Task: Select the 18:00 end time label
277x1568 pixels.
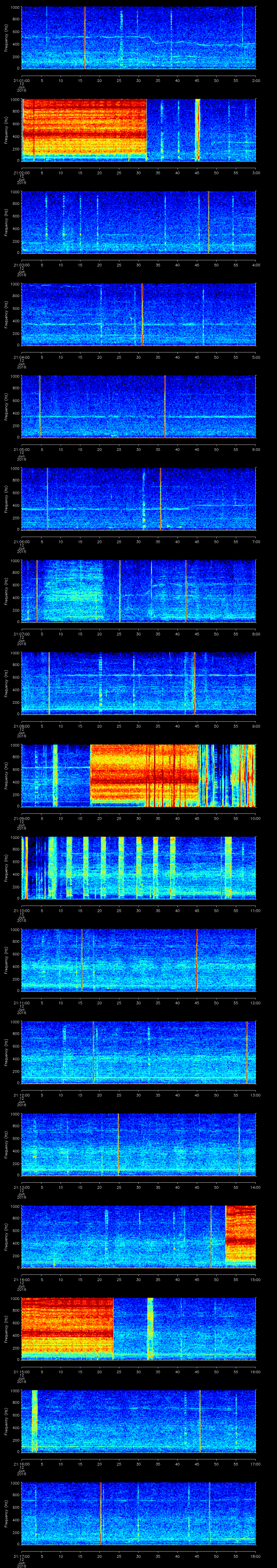Action: (x=256, y=1556)
